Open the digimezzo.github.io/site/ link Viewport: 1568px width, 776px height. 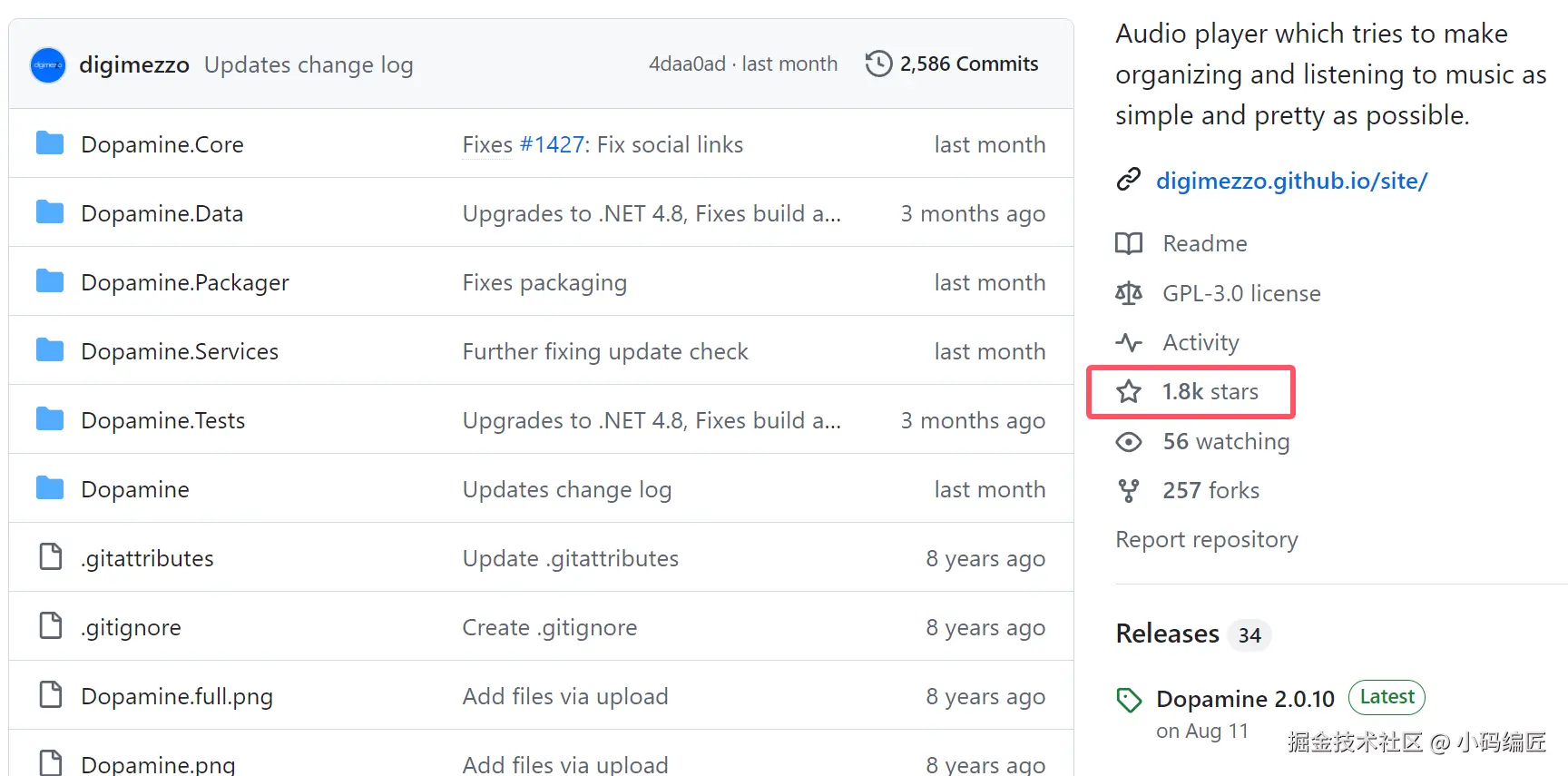point(1291,182)
